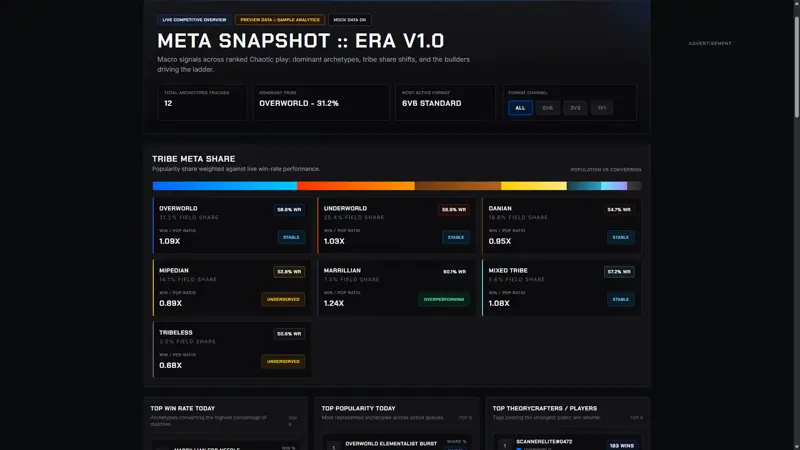The image size is (800, 450).
Task: Click the 6V6 Standard most active format stat
Action: coord(432,104)
